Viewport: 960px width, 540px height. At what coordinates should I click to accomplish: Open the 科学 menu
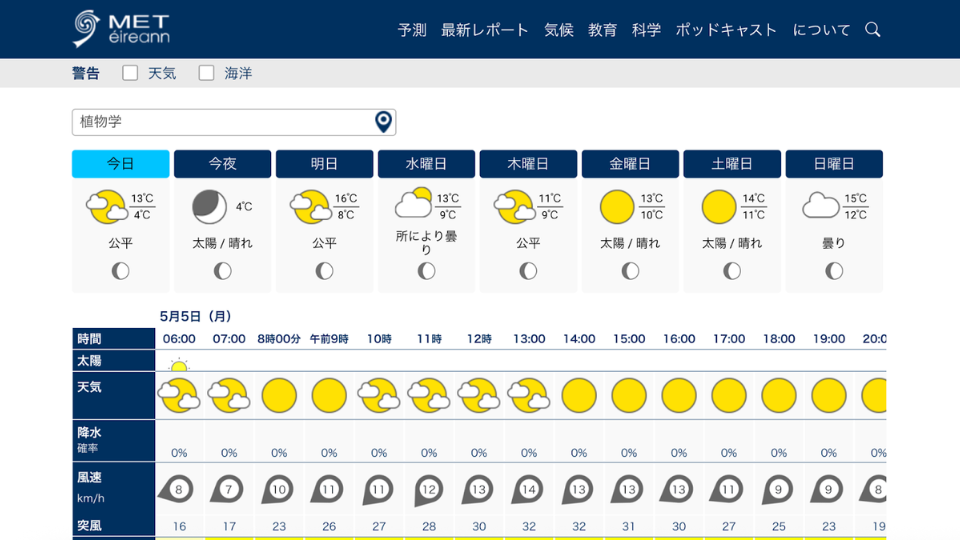coord(647,30)
